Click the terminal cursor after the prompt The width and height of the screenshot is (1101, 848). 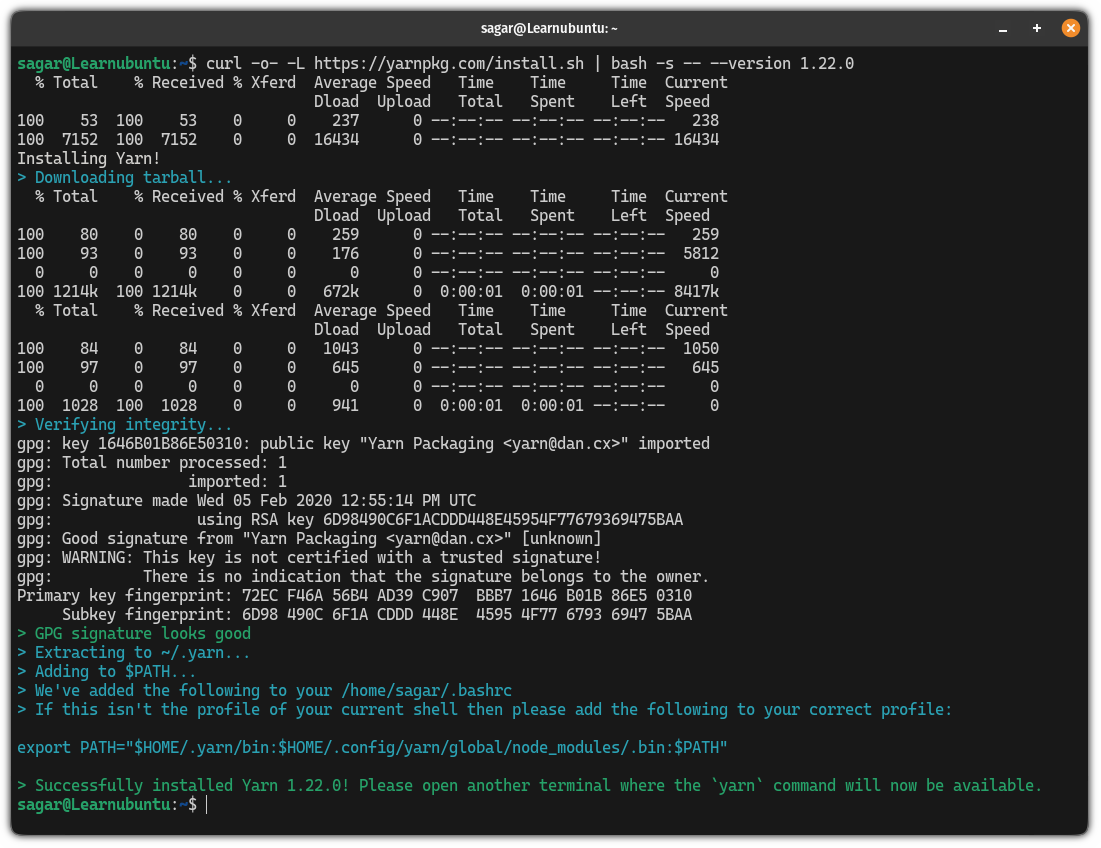207,805
